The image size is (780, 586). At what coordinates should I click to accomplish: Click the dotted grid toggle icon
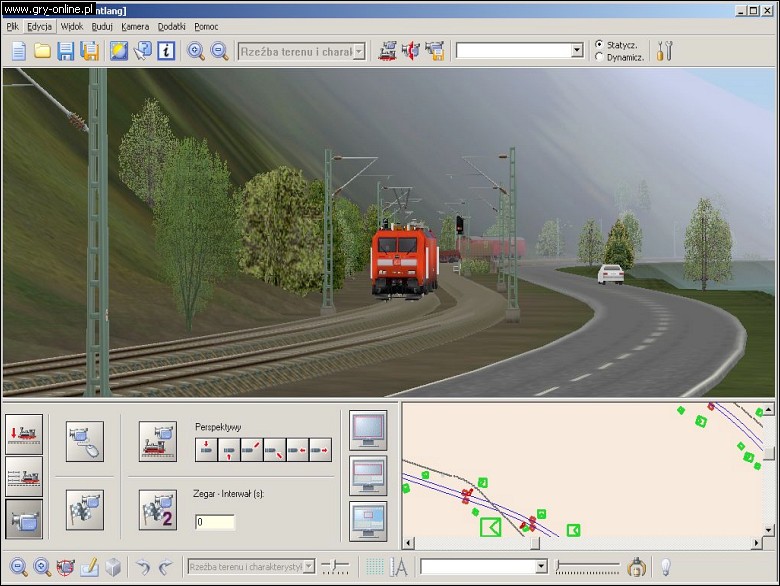(x=375, y=567)
